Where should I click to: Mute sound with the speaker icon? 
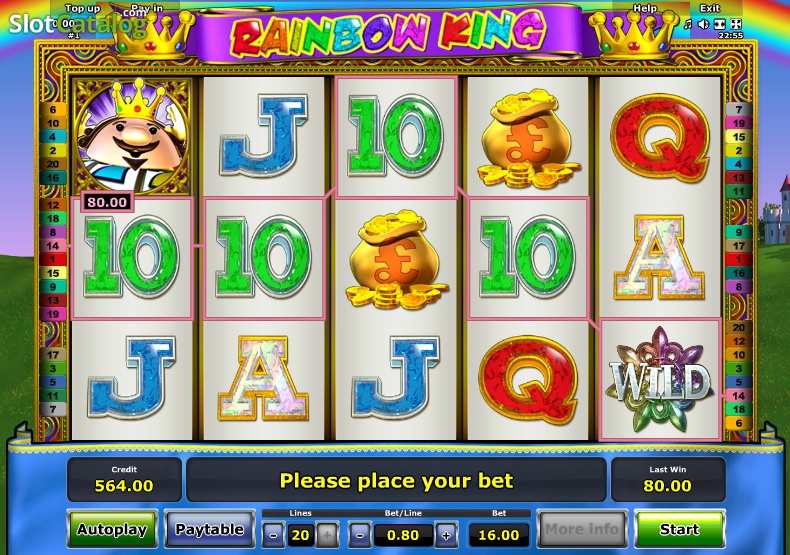coord(704,24)
